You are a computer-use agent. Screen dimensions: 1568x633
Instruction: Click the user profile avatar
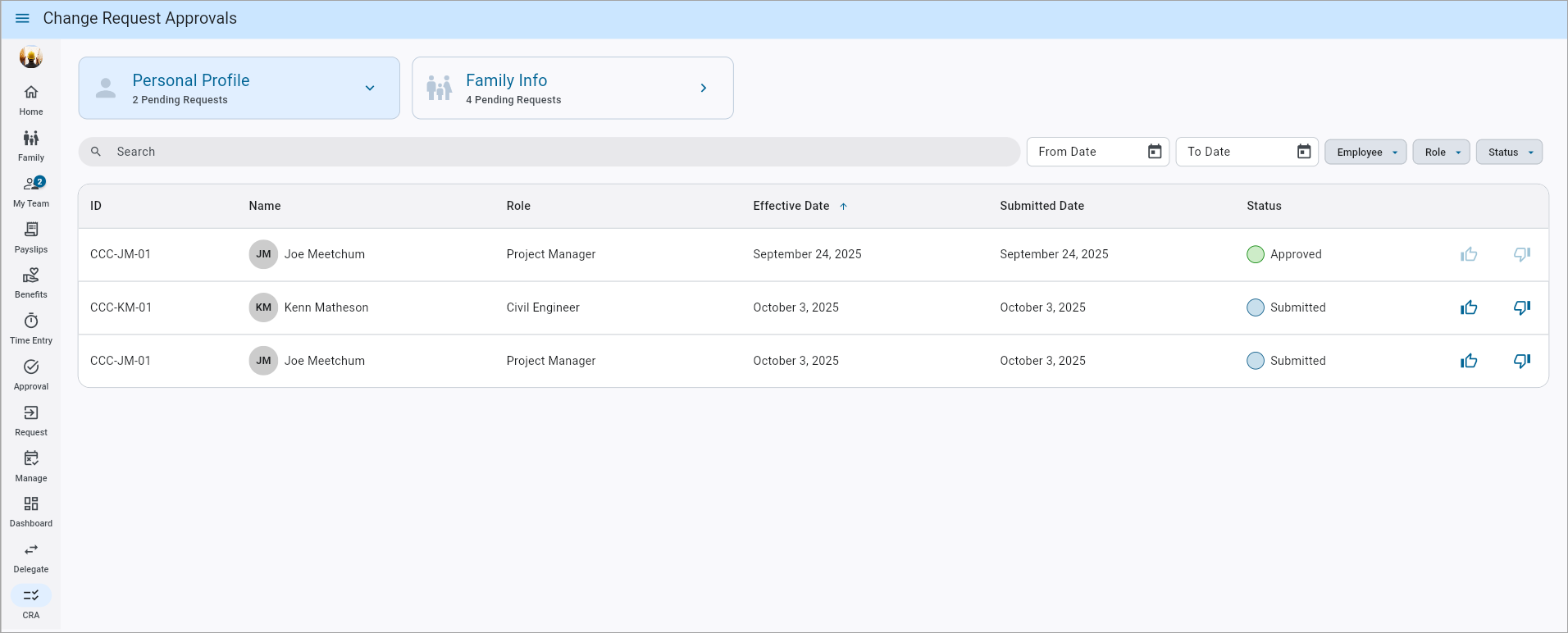31,57
